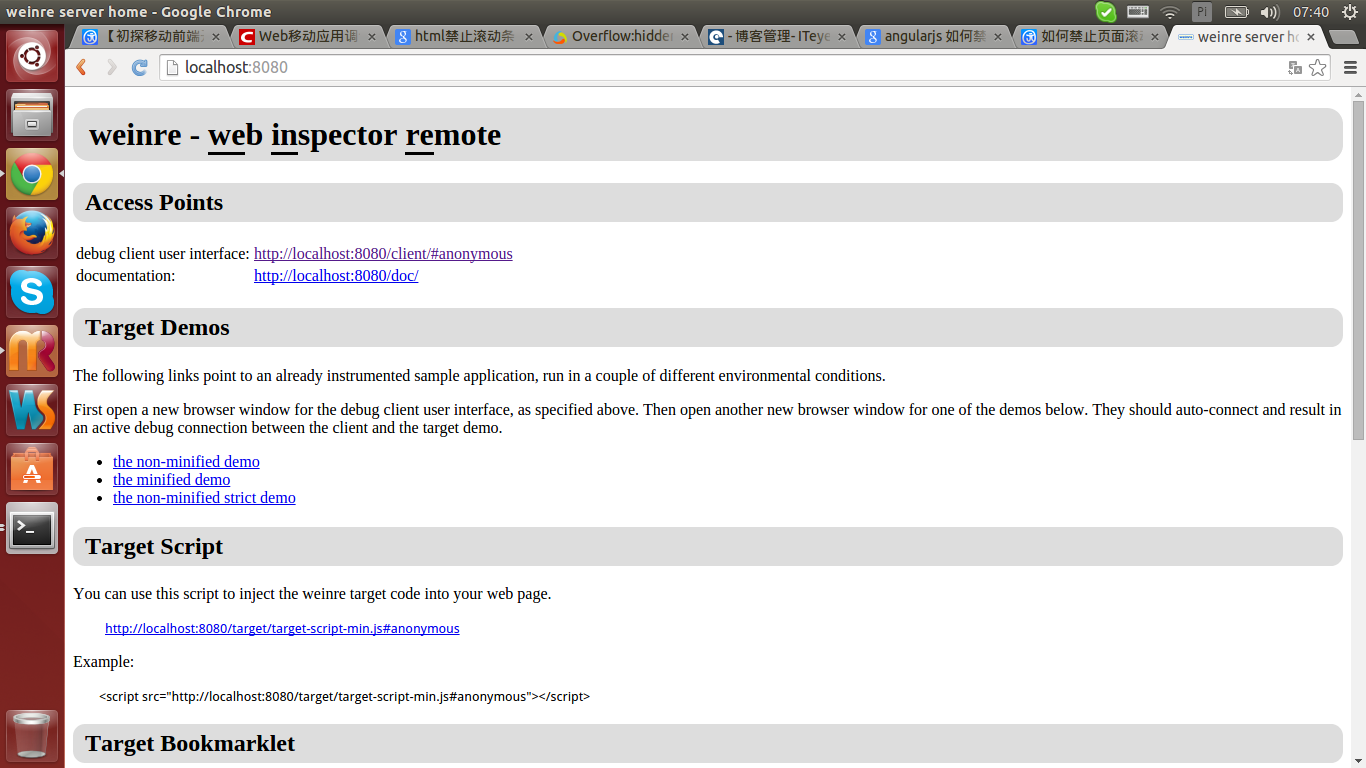Image resolution: width=1366 pixels, height=768 pixels.
Task: Switch to the 如何禁止页面滚动 tab
Action: tap(1092, 37)
